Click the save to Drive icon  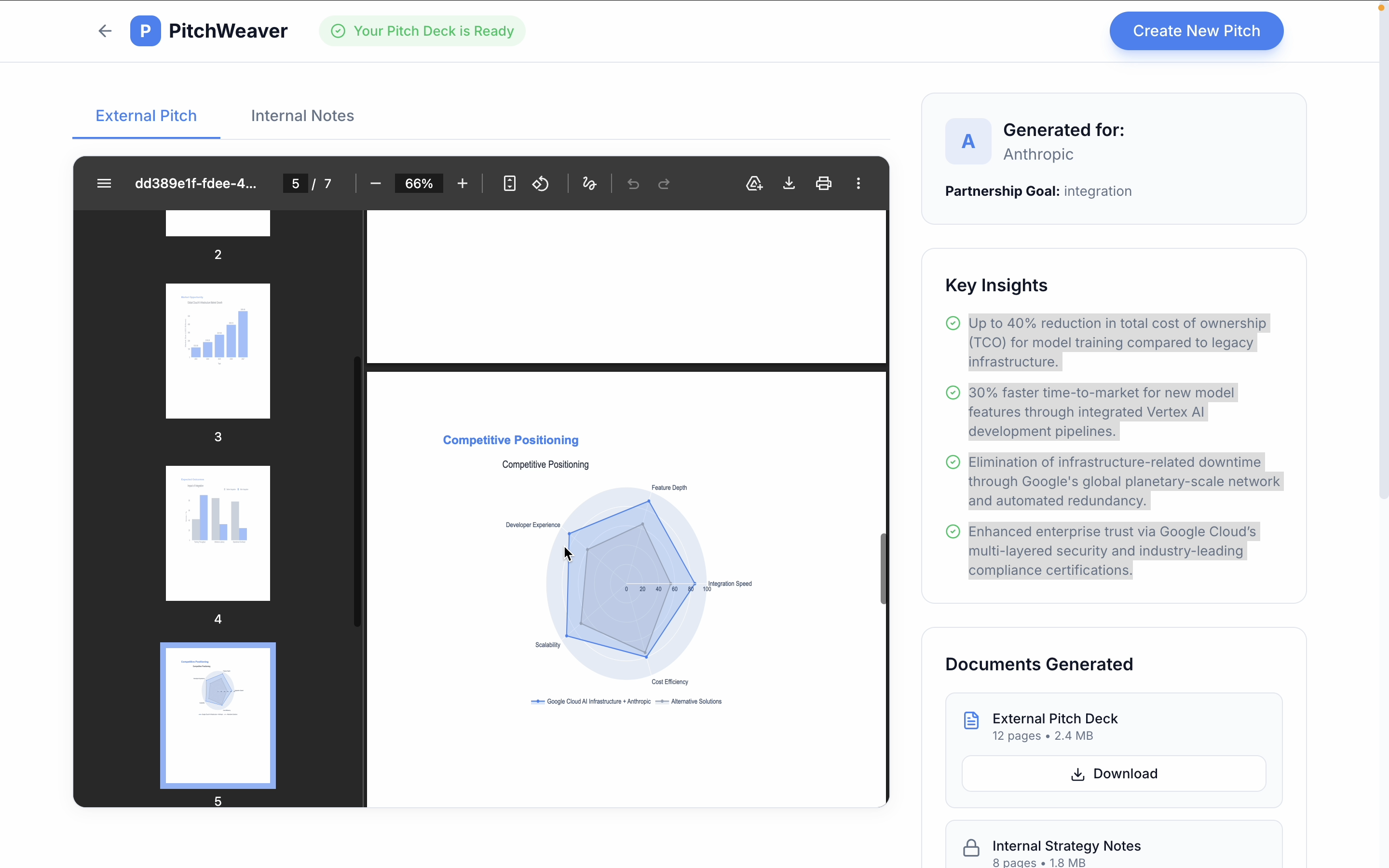(x=754, y=184)
